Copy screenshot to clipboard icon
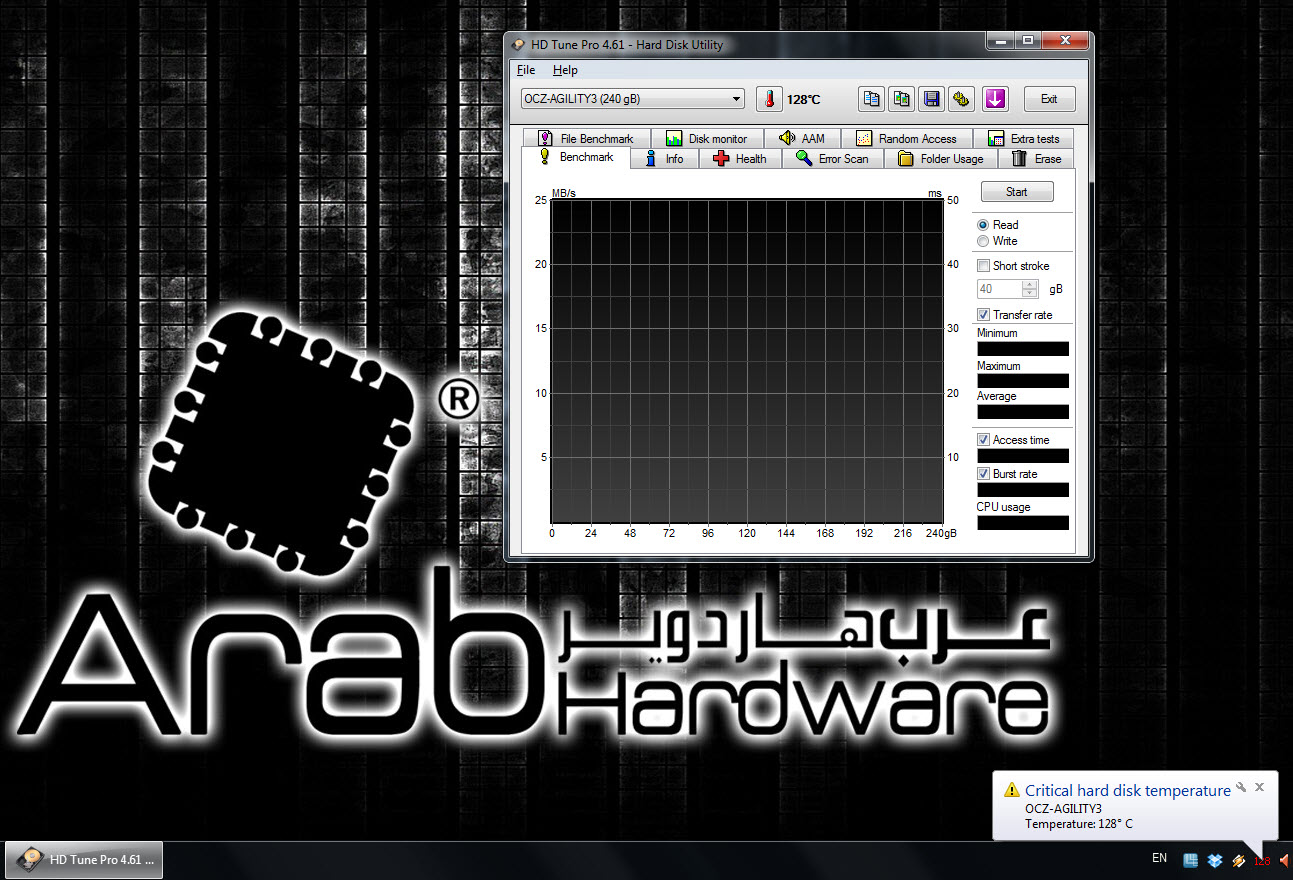1293x880 pixels. pyautogui.click(x=902, y=99)
